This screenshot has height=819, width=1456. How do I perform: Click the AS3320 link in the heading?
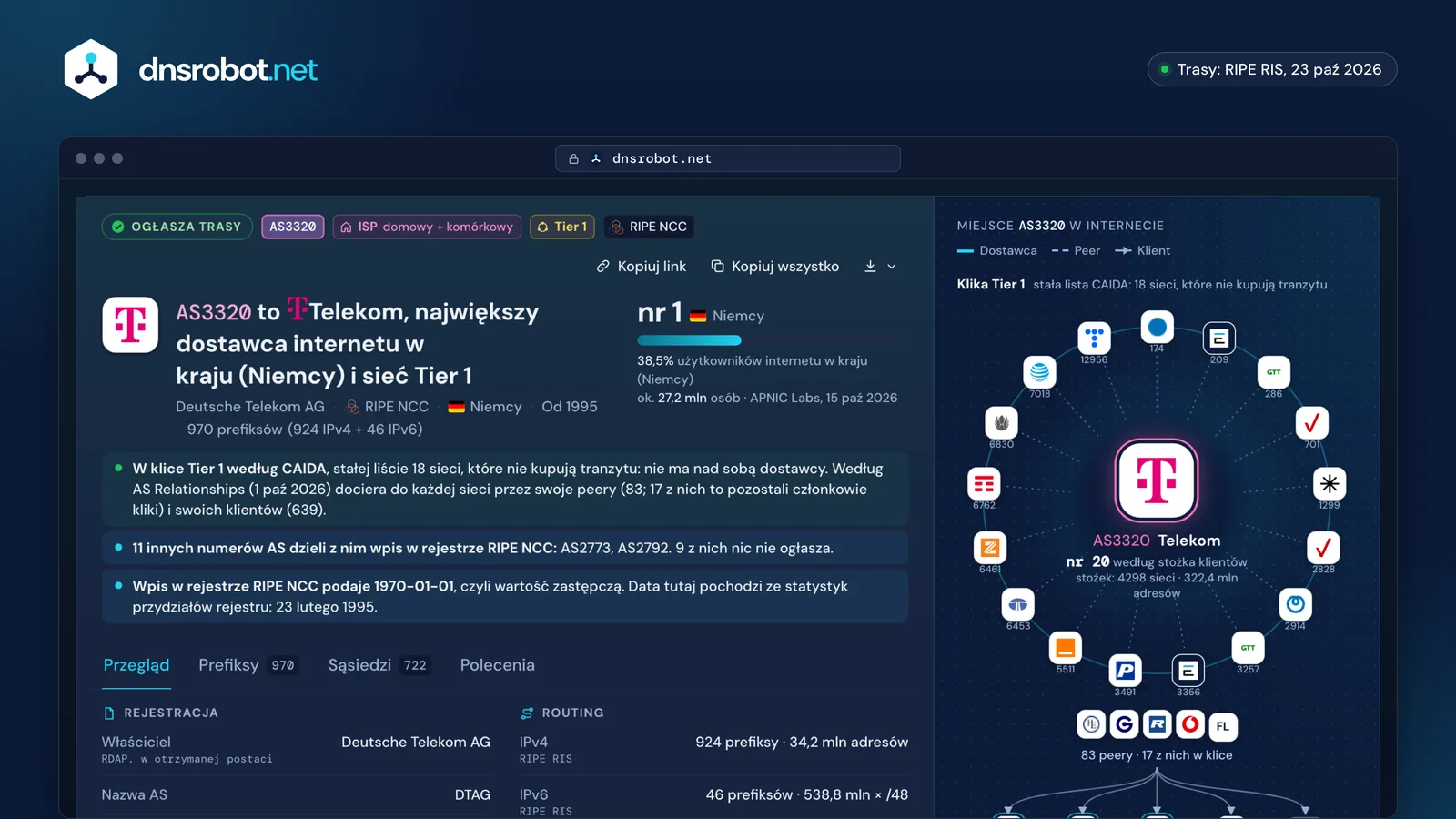[x=214, y=312]
